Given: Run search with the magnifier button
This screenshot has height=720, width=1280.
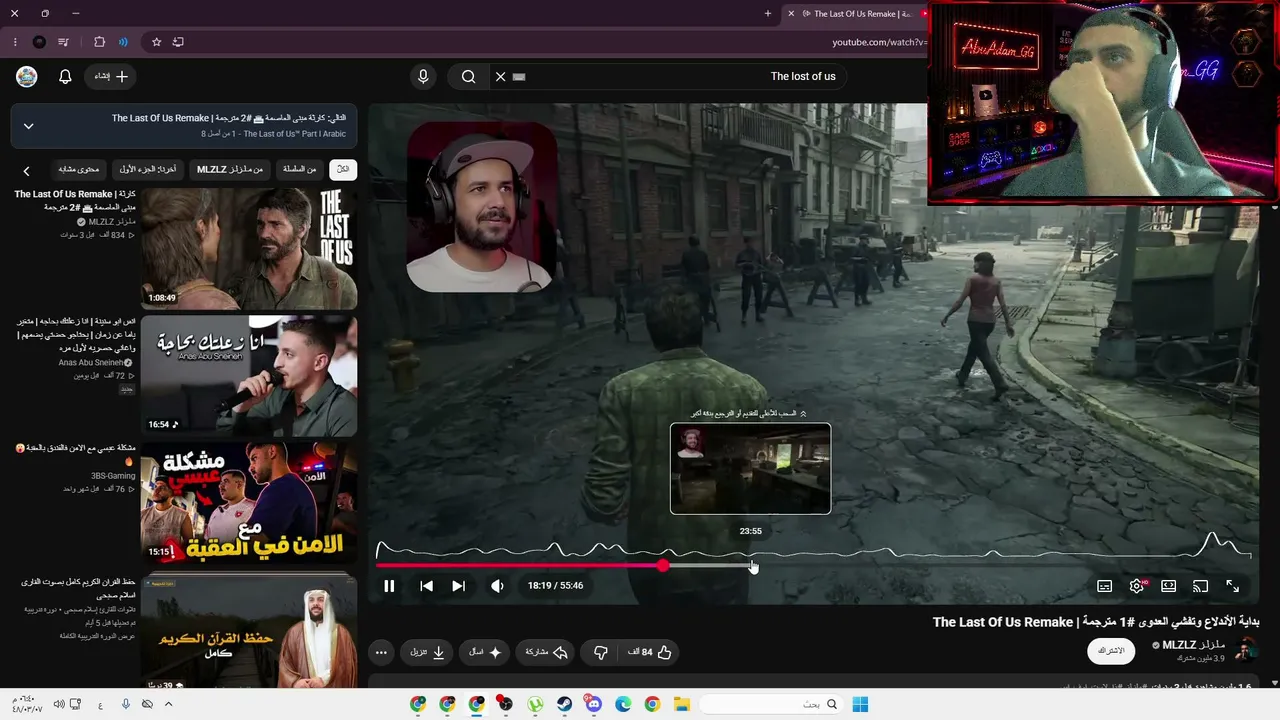Looking at the screenshot, I should [468, 77].
